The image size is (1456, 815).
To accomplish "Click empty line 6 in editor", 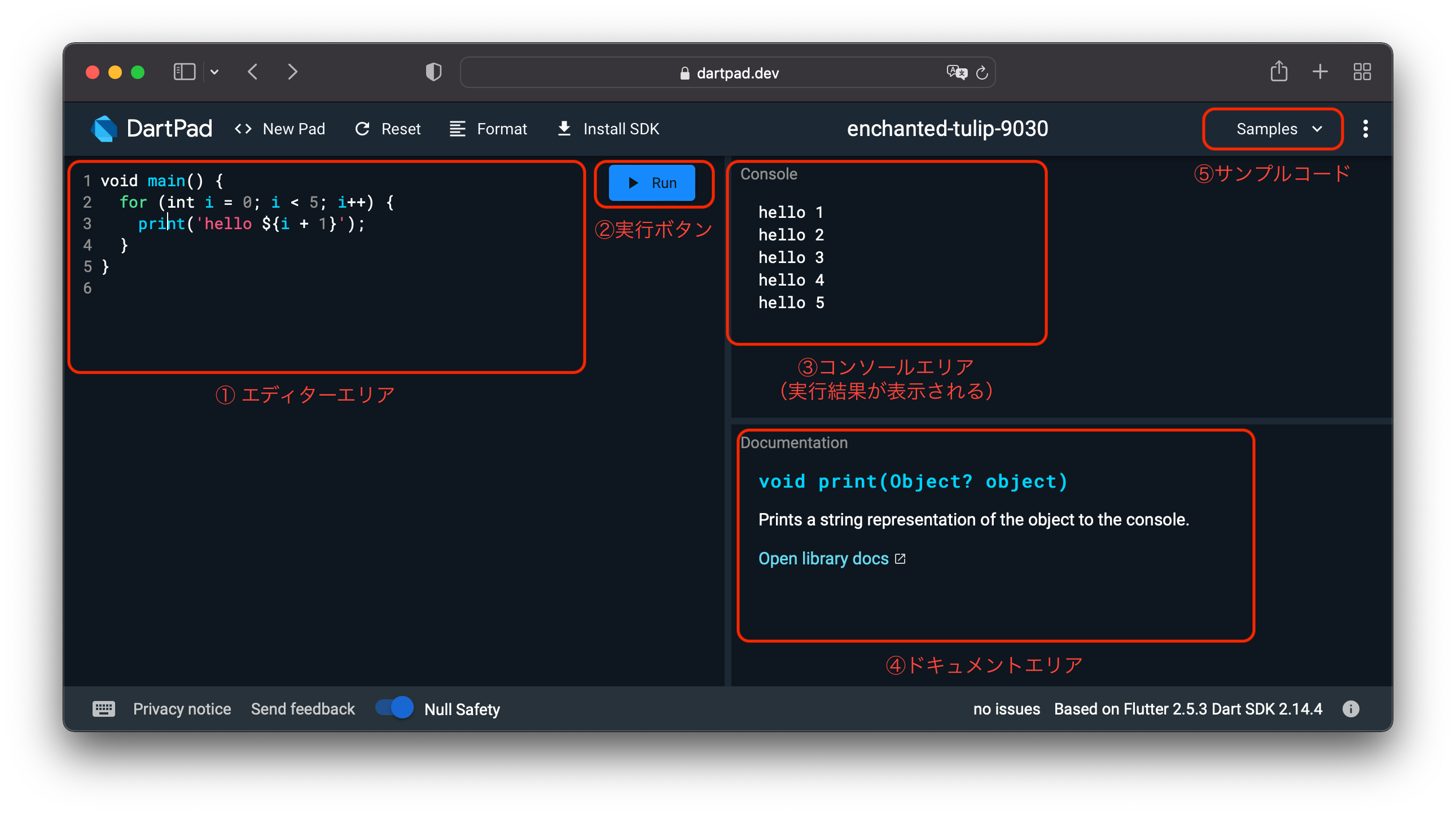I will 328,288.
